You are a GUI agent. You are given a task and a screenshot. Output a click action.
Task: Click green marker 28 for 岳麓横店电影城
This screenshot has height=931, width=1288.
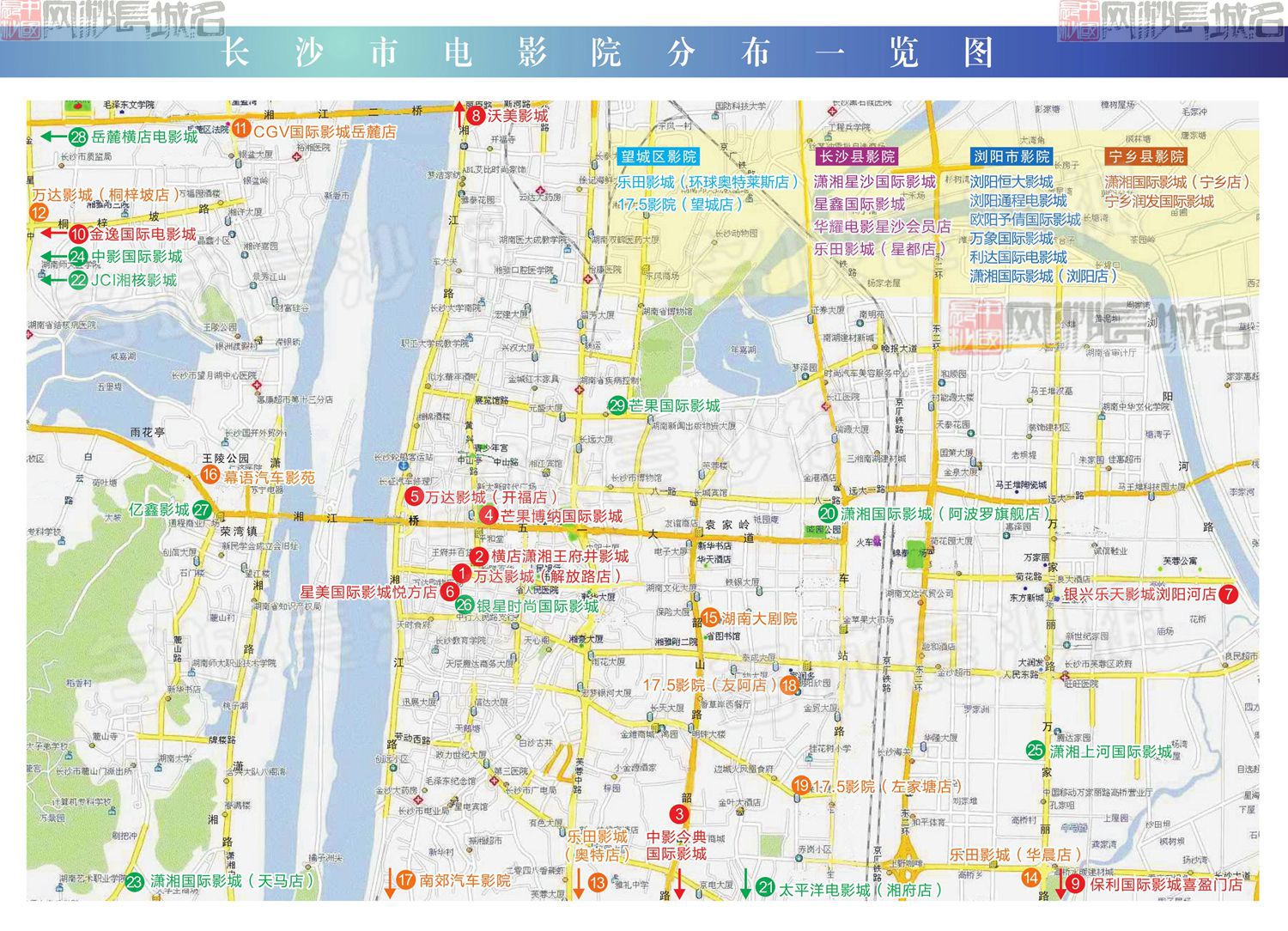pyautogui.click(x=78, y=137)
